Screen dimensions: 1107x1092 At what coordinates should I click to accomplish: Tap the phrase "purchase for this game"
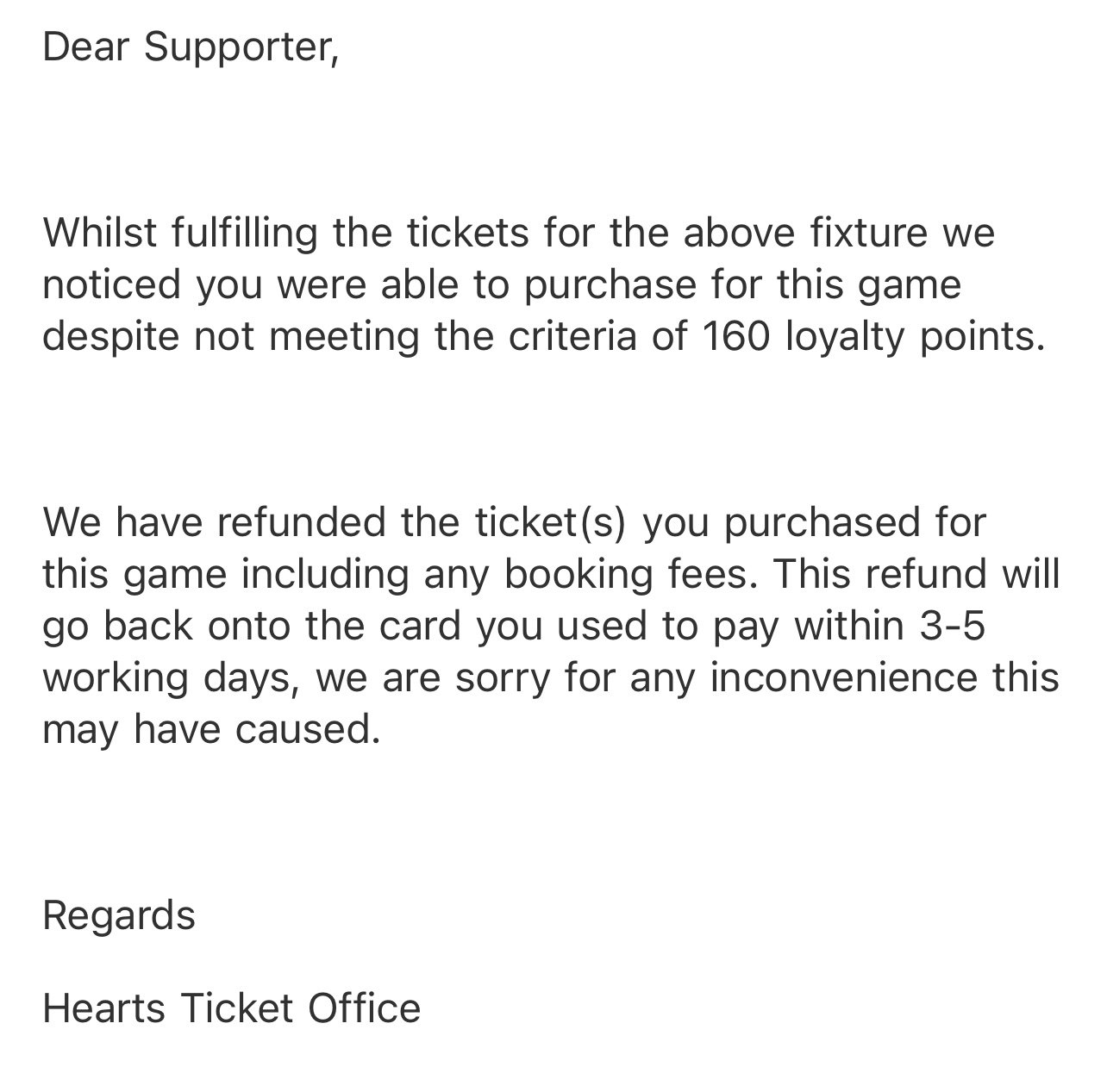point(742,284)
